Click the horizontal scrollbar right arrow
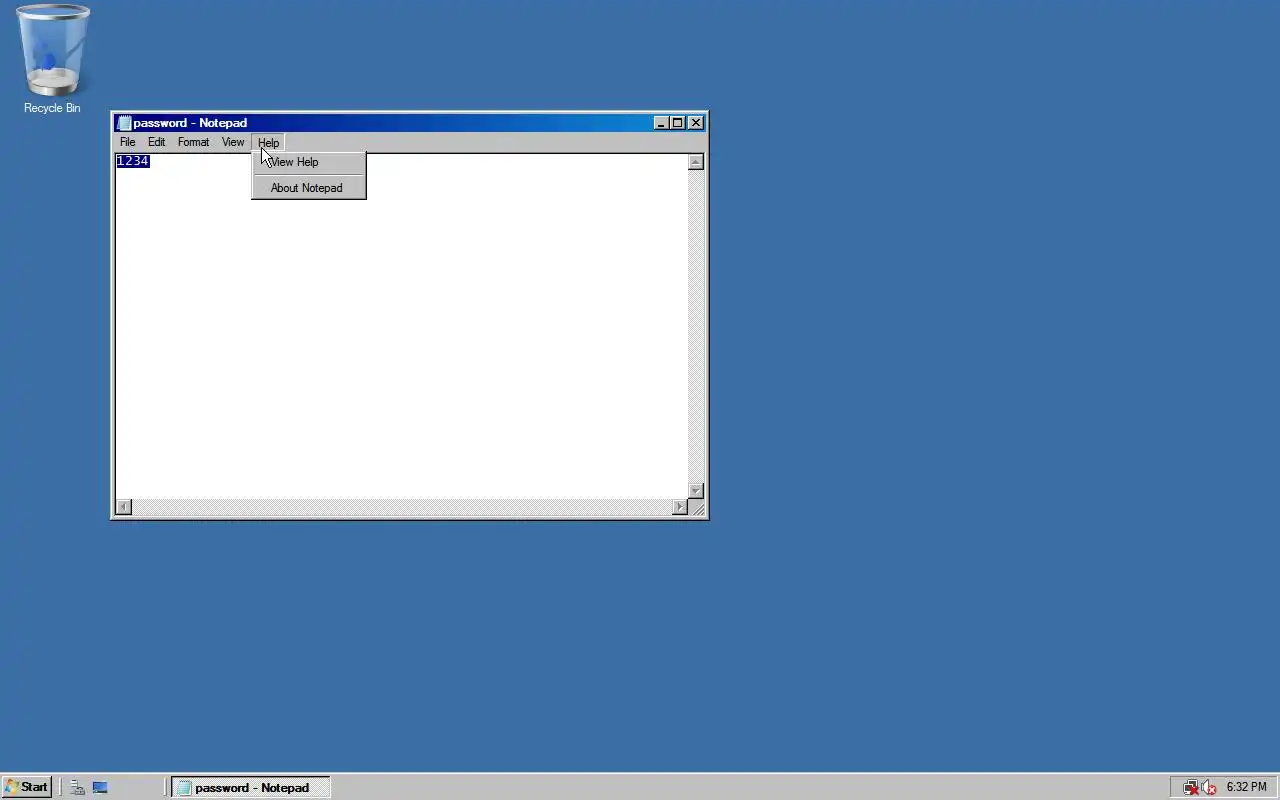This screenshot has width=1280, height=800. (680, 507)
